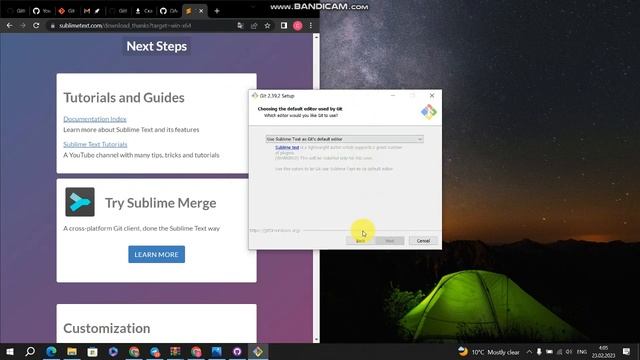Click the Git logo in the setup header
This screenshot has width=640, height=360.
point(429,112)
